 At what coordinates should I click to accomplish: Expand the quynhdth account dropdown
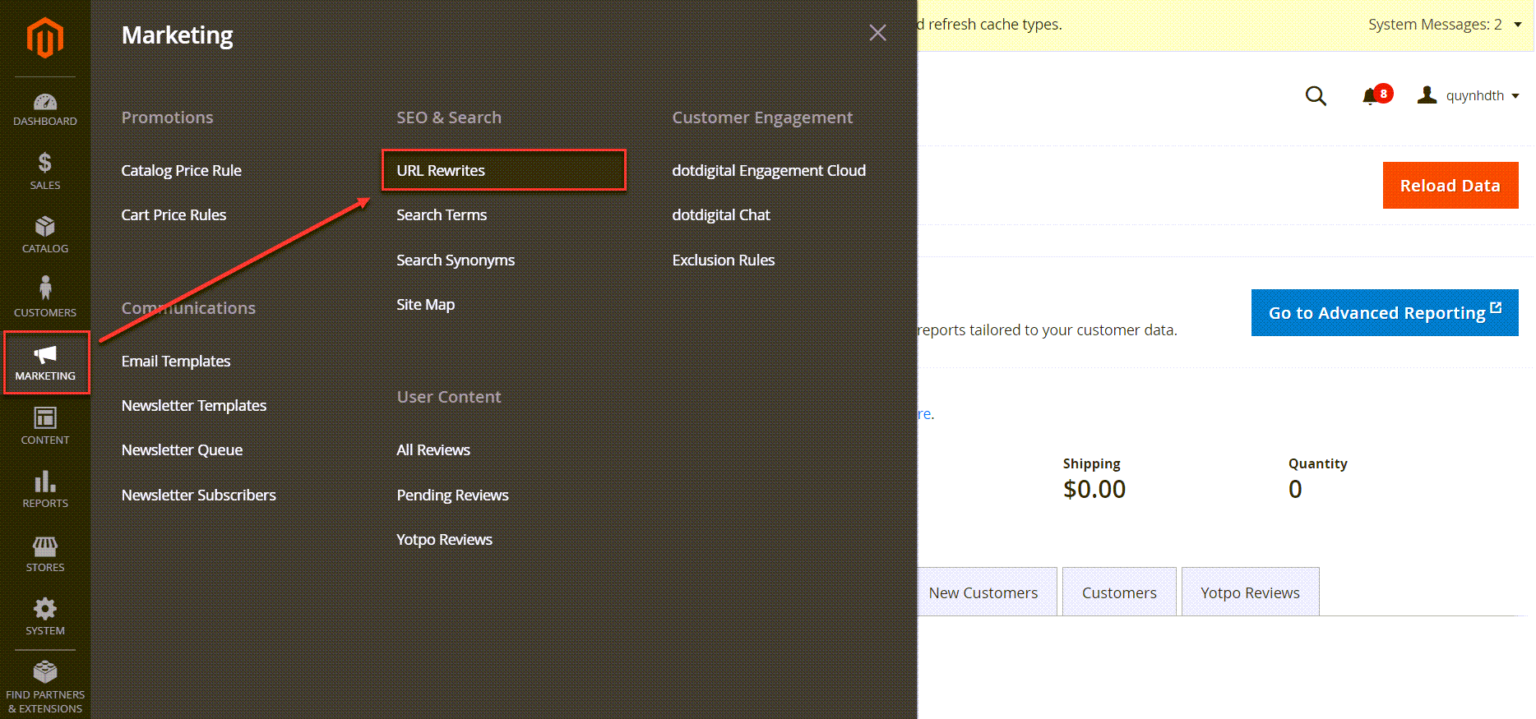tap(1469, 96)
